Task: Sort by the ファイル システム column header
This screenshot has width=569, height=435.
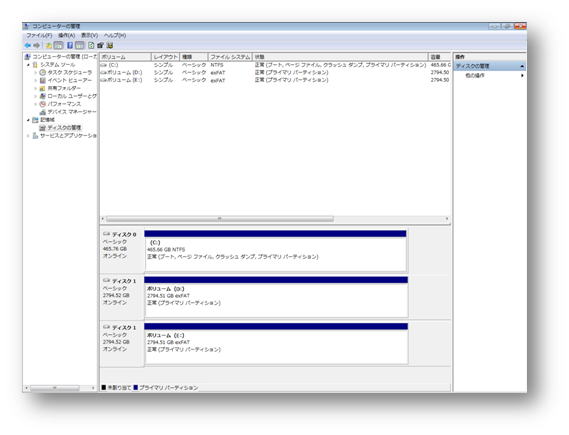Action: pos(230,57)
